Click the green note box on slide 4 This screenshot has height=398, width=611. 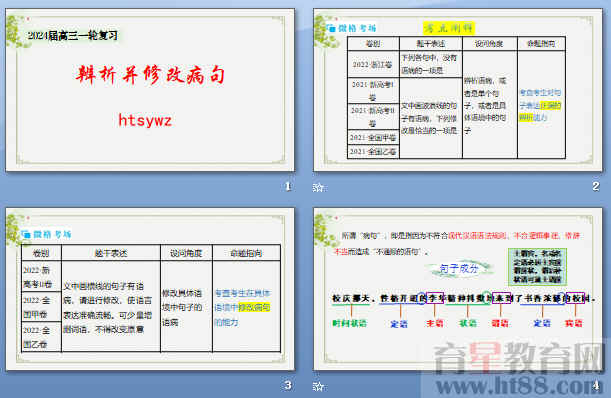537,266
